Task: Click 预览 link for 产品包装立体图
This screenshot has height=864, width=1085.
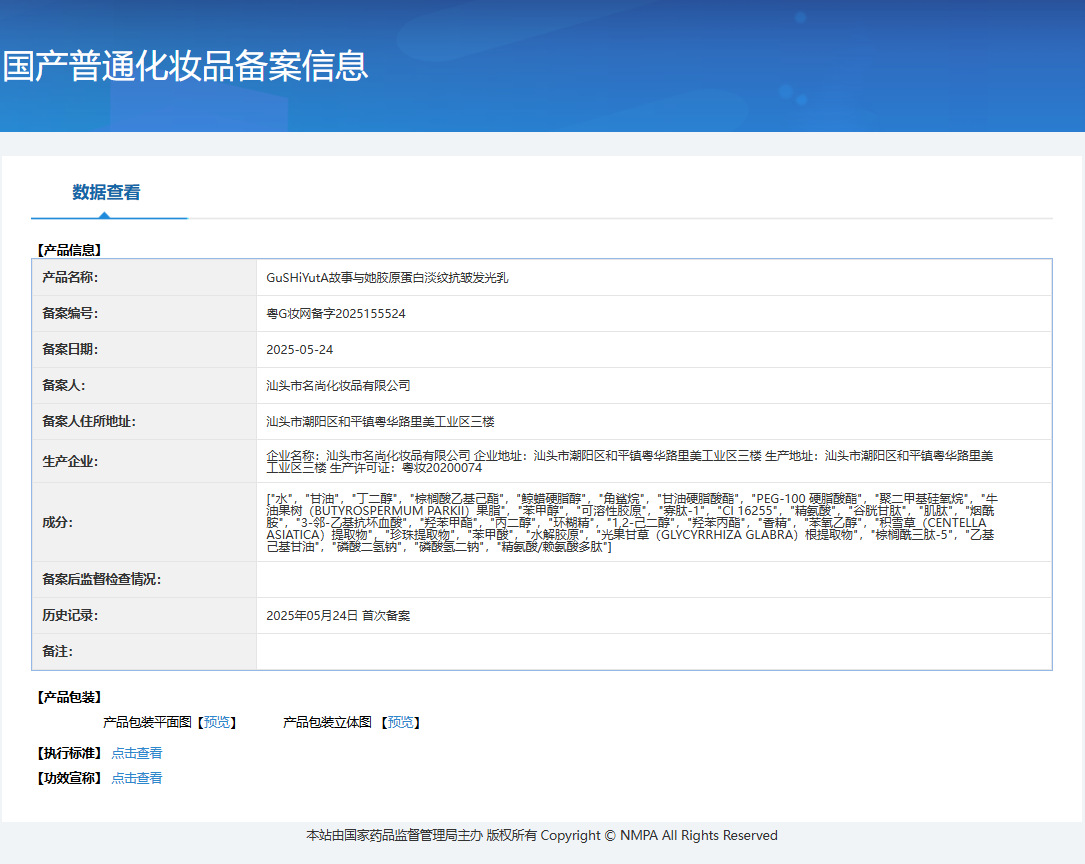Action: (x=400, y=722)
